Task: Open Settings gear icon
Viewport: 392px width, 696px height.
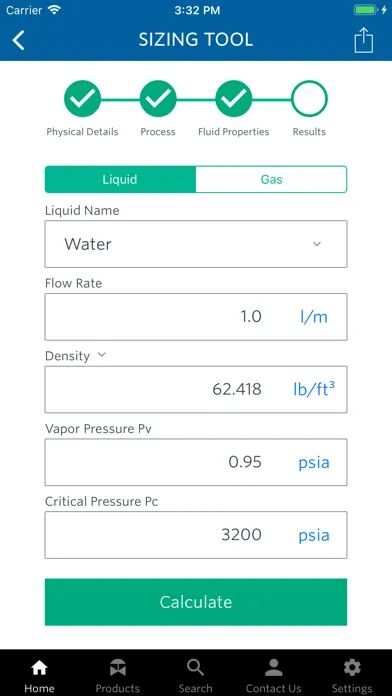Action: 352,668
